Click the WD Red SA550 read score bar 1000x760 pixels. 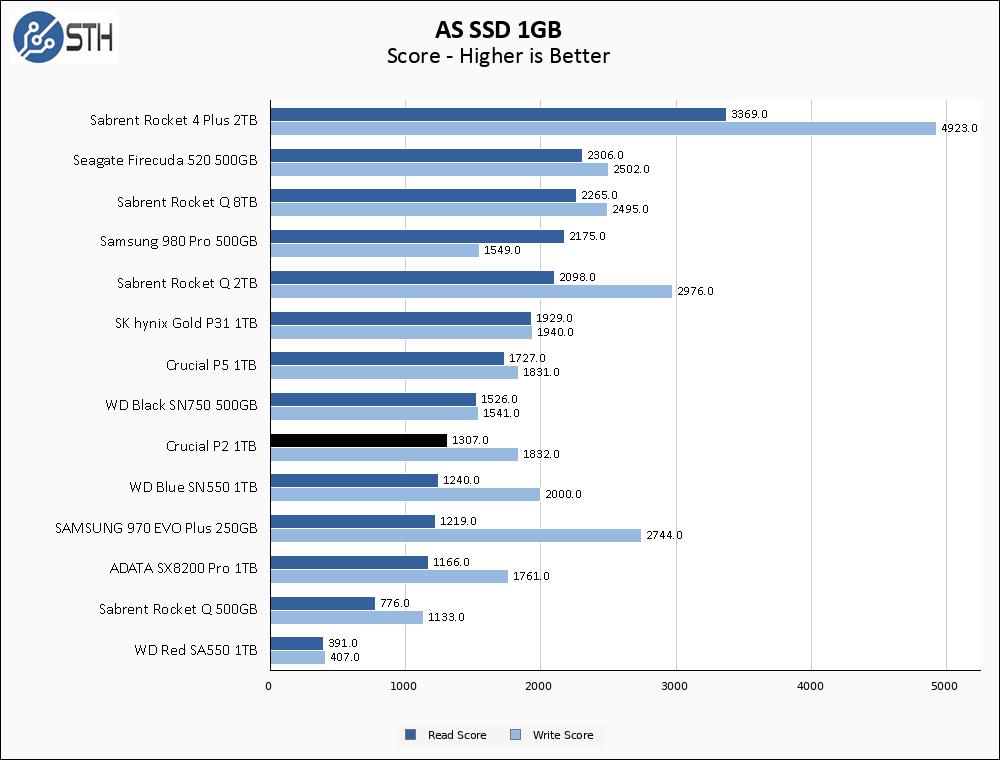coord(297,643)
